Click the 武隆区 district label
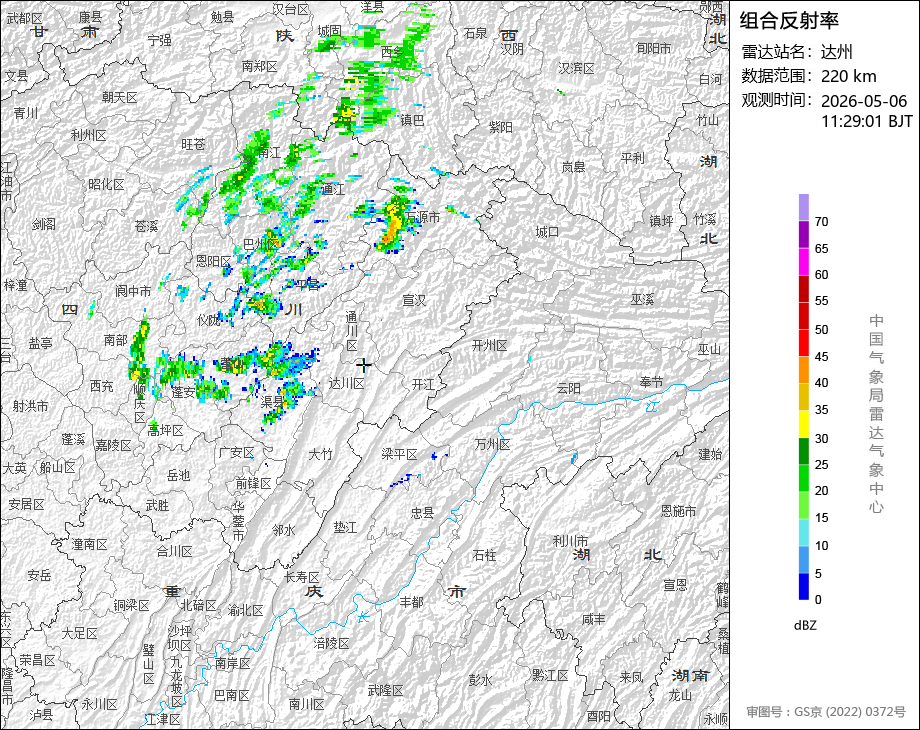 (385, 690)
